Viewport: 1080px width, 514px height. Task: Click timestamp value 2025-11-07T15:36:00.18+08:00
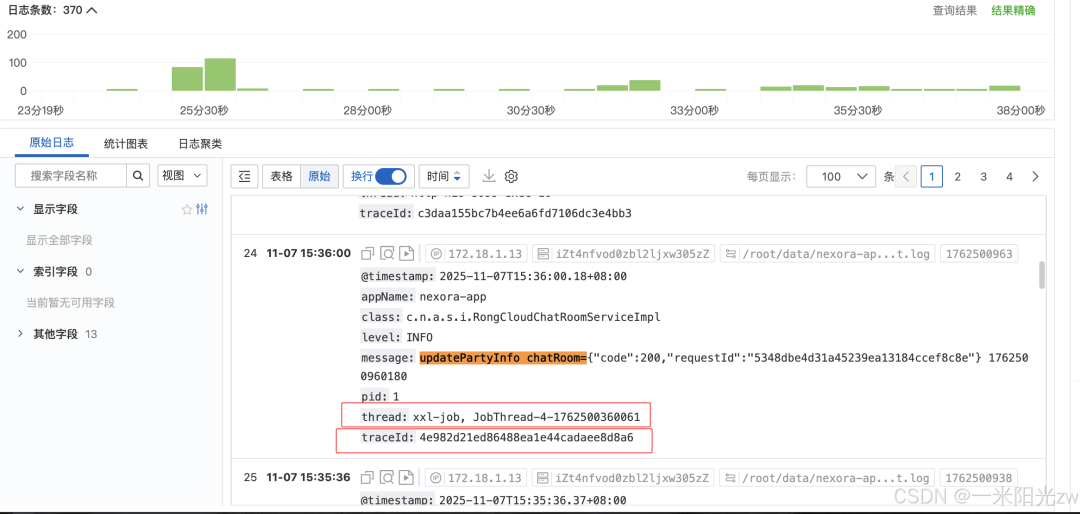(532, 276)
